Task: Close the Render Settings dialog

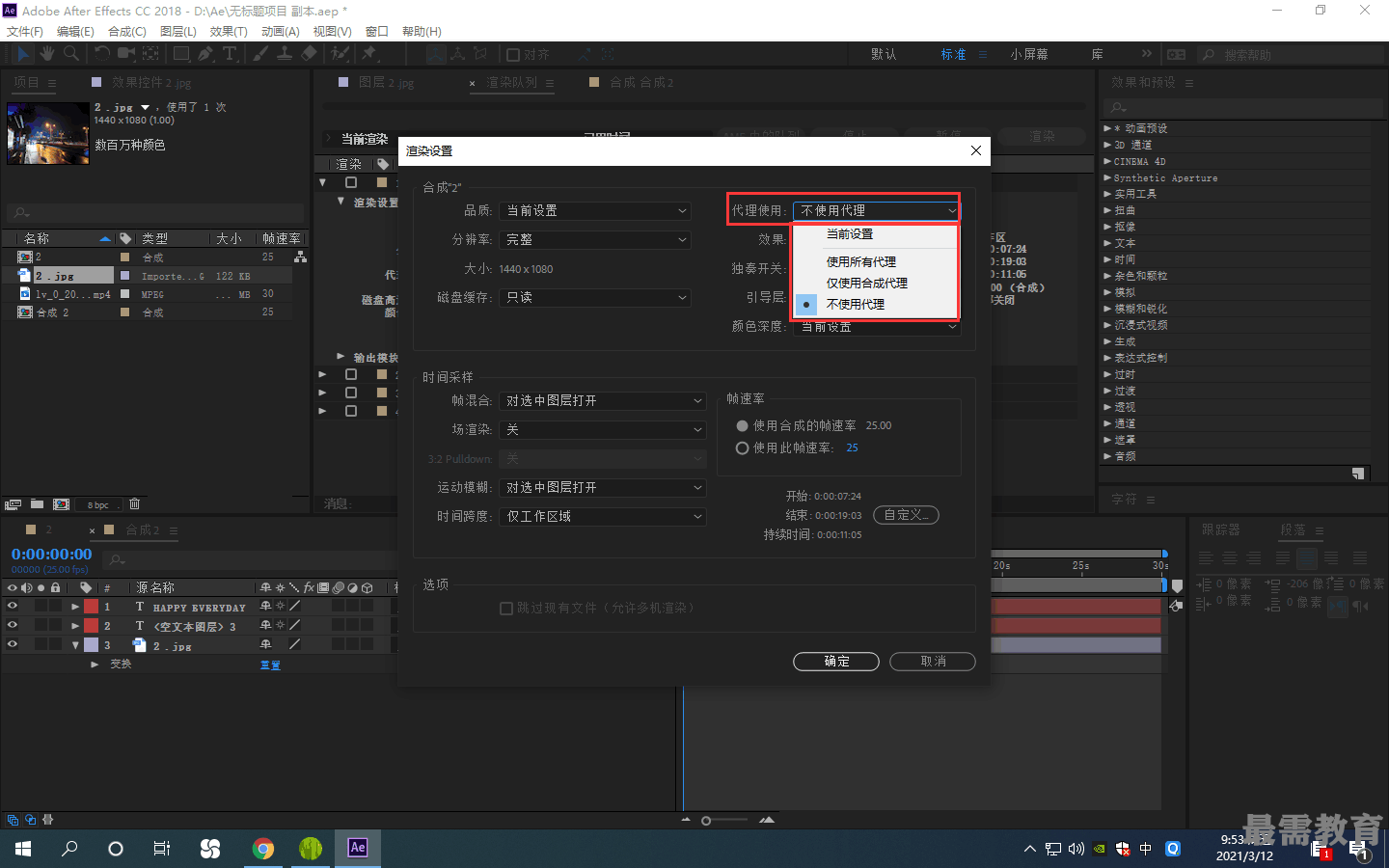Action: click(x=976, y=150)
